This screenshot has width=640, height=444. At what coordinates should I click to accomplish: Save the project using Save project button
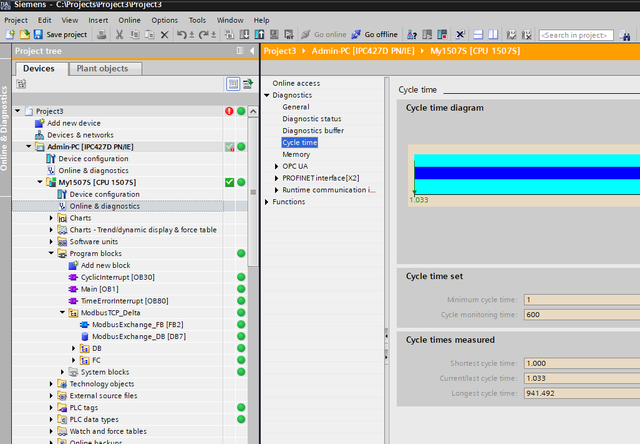click(60, 35)
